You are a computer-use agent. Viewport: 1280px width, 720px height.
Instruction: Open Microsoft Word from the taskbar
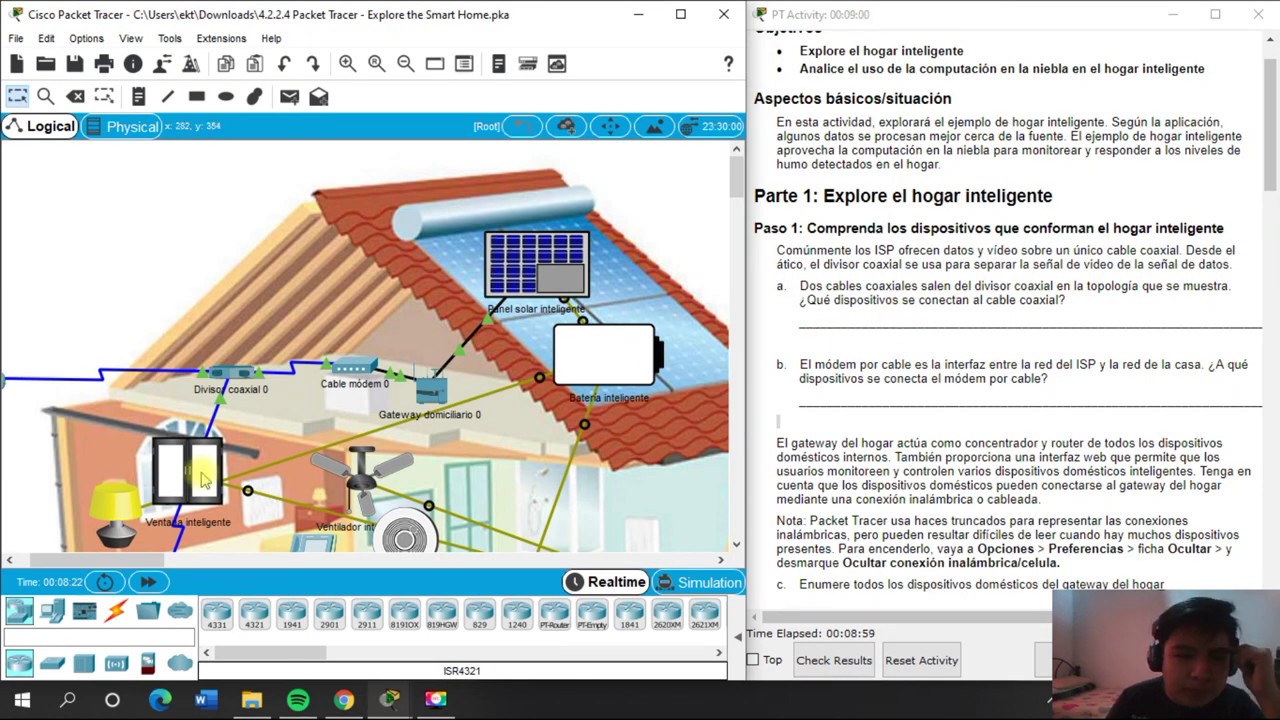206,700
